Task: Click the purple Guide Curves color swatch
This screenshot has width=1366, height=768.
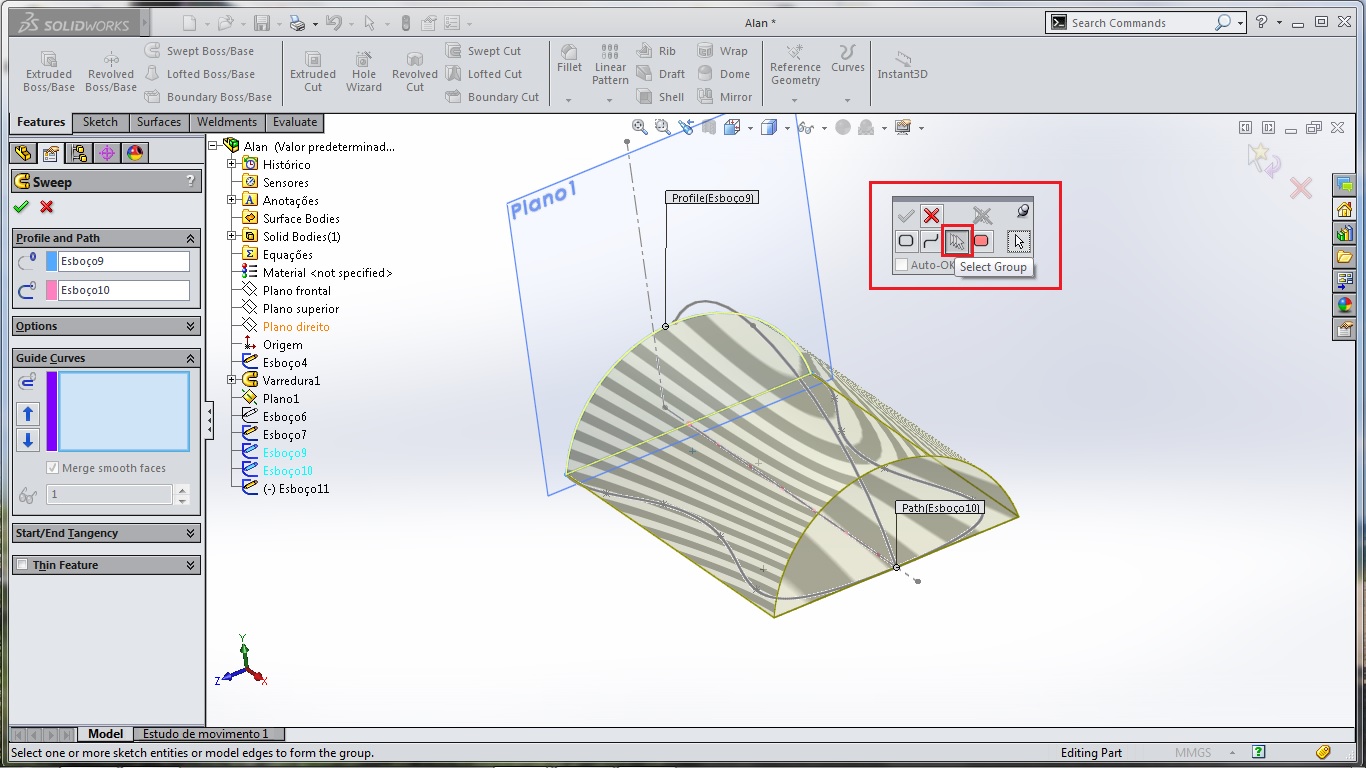Action: pos(52,411)
